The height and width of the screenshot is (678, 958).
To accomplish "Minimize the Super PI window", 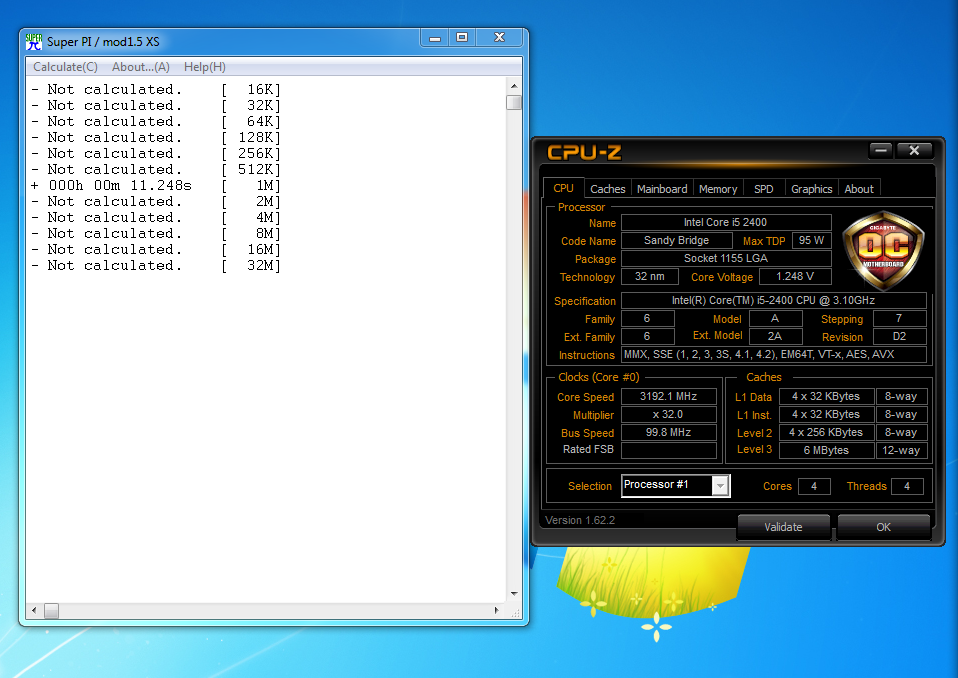I will 434,38.
